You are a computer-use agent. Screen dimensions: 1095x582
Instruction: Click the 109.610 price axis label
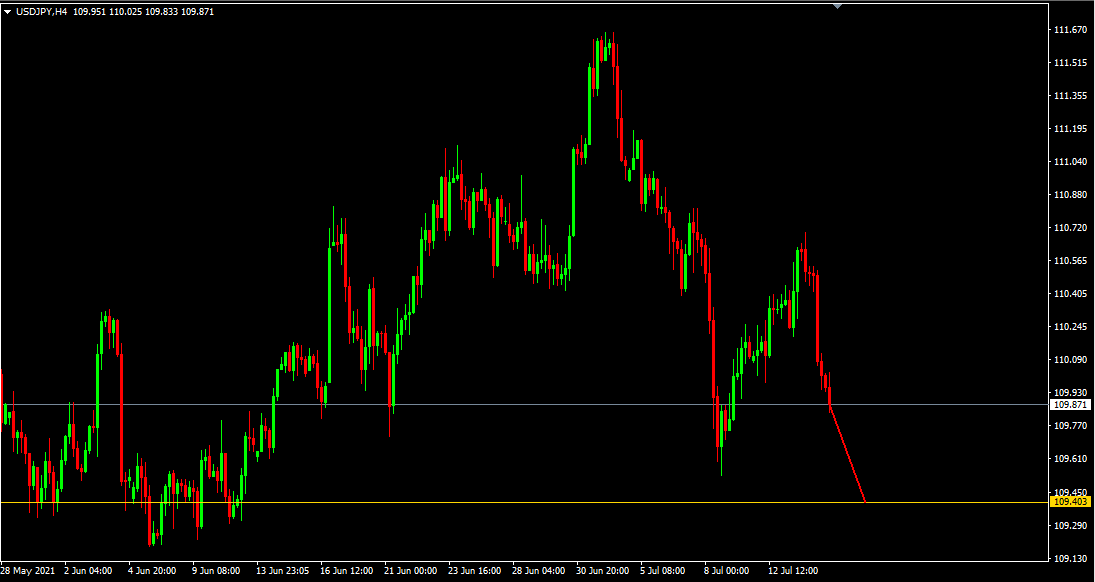tap(1071, 459)
